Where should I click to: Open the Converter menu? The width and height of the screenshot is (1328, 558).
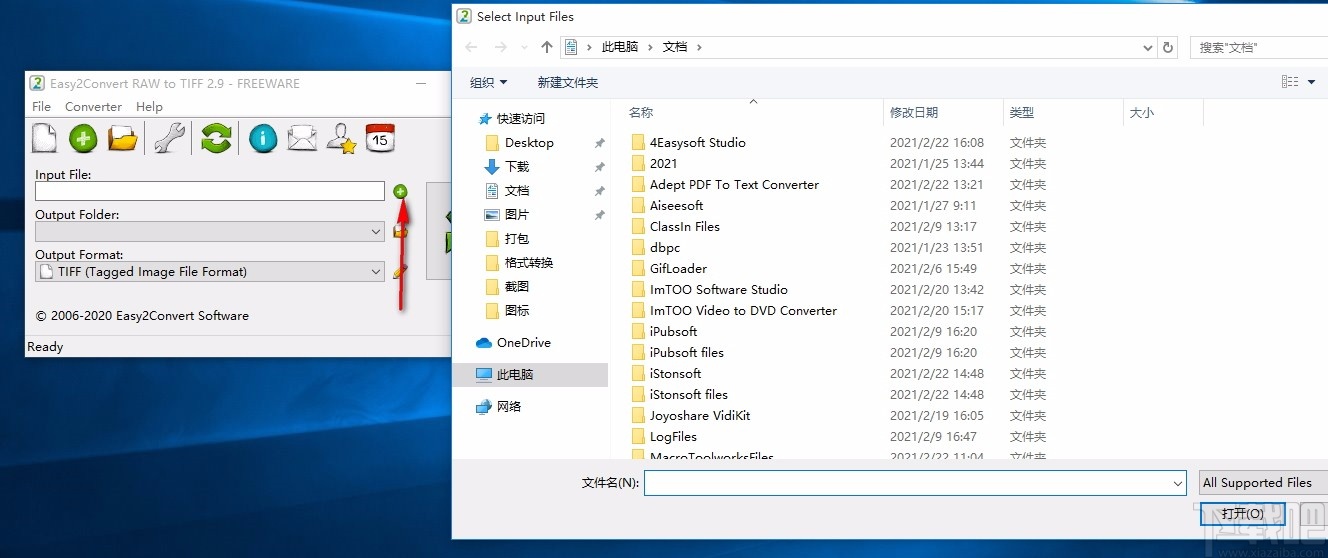pos(93,106)
